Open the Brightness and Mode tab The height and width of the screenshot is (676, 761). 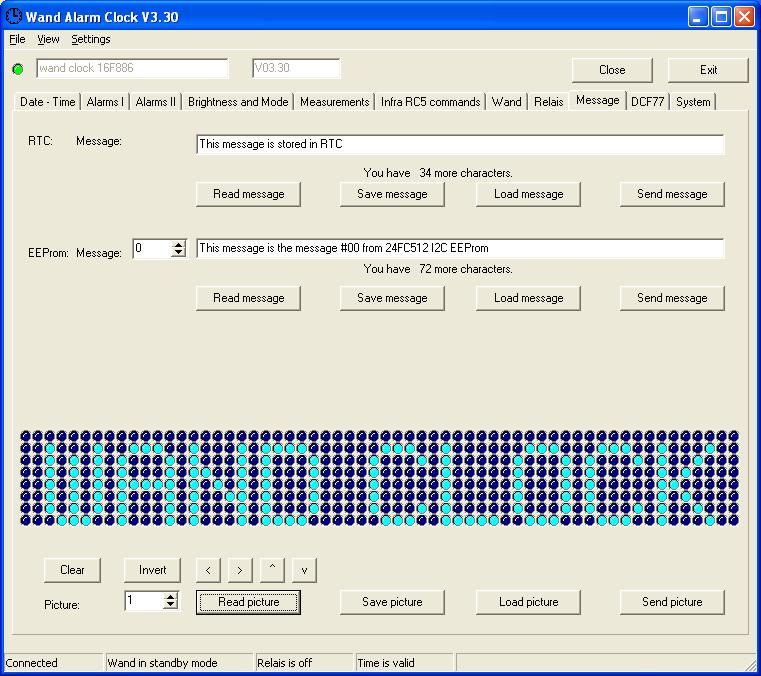point(238,102)
